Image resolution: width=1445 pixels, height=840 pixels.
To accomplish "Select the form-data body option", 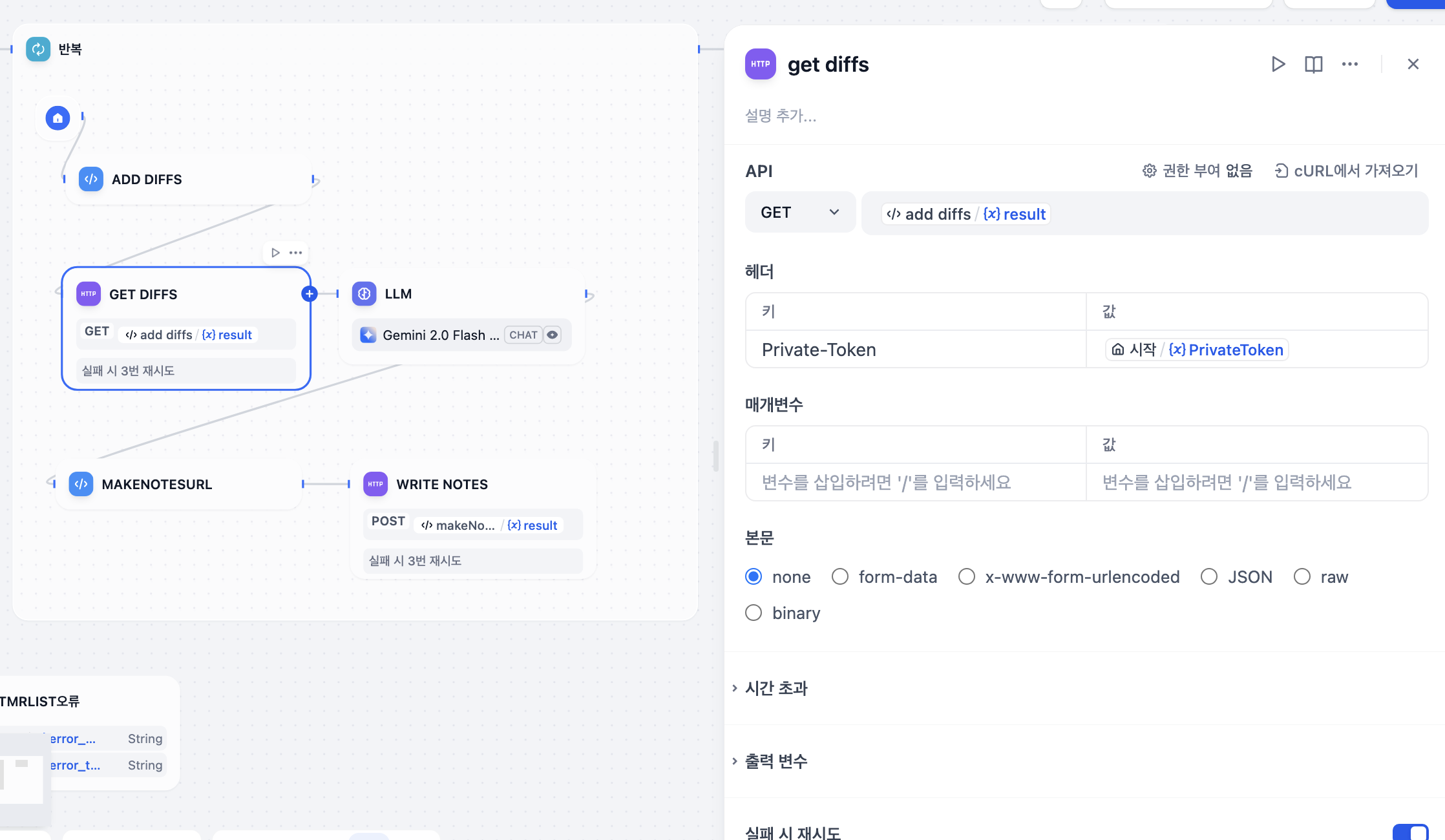I will click(840, 576).
